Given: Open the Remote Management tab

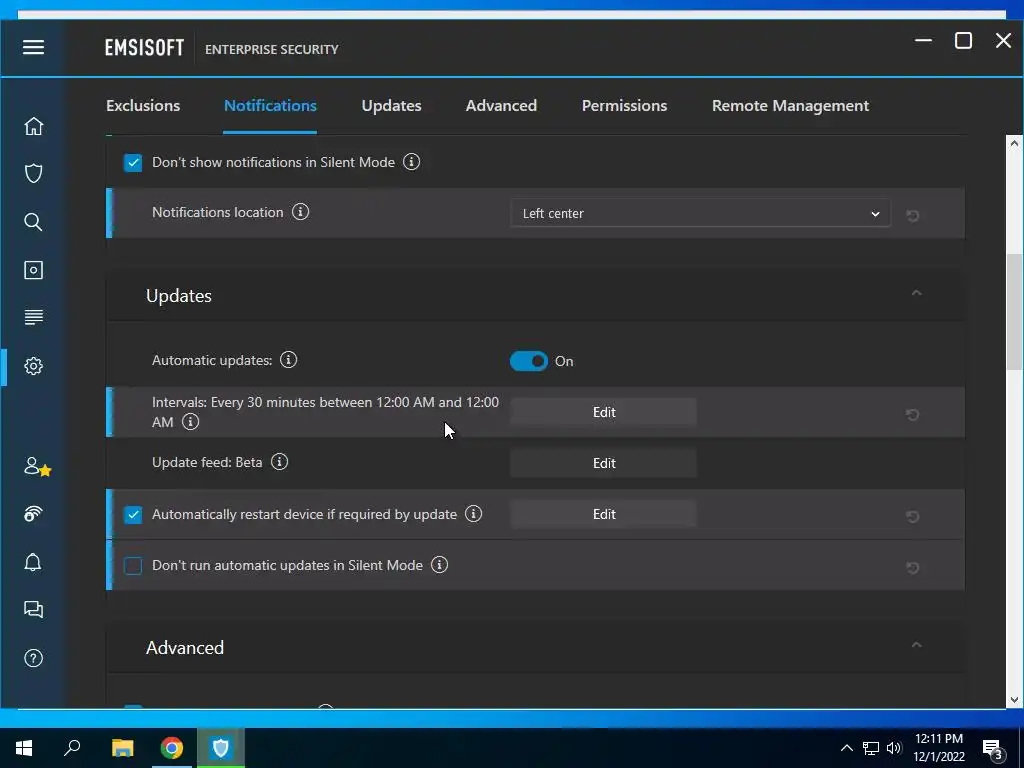Looking at the screenshot, I should click(x=790, y=106).
